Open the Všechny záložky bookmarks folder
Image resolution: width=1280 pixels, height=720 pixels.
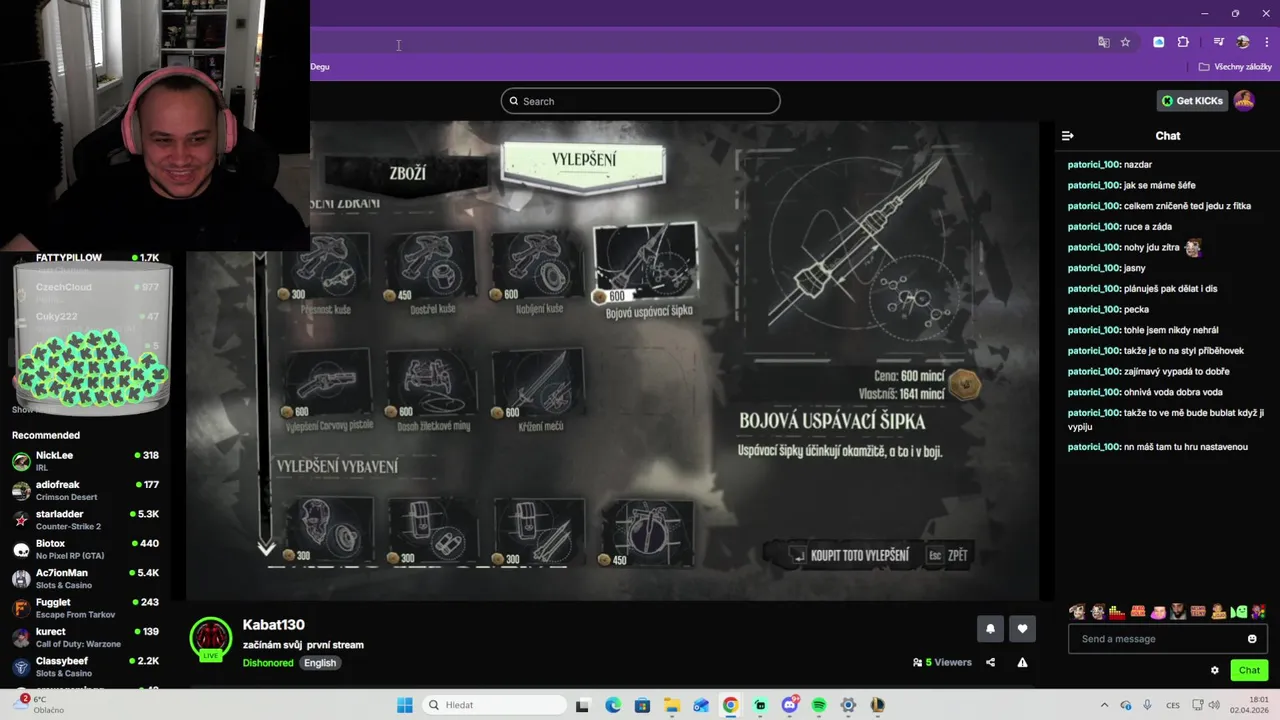(1235, 67)
